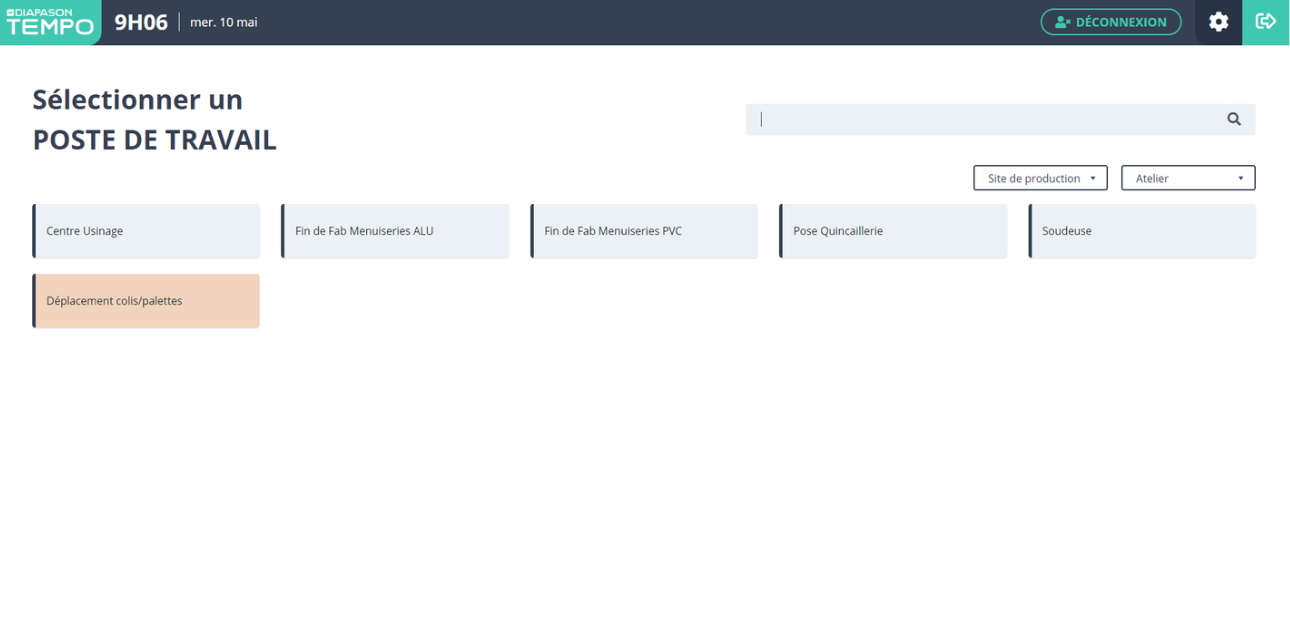Click the 9H06 clock display
This screenshot has width=1290, height=626.
tap(141, 22)
